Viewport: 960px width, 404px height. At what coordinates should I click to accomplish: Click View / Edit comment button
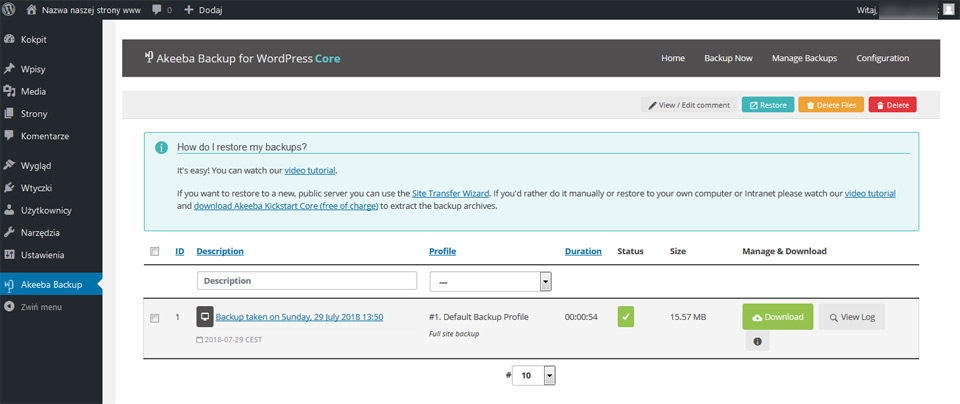[x=689, y=105]
